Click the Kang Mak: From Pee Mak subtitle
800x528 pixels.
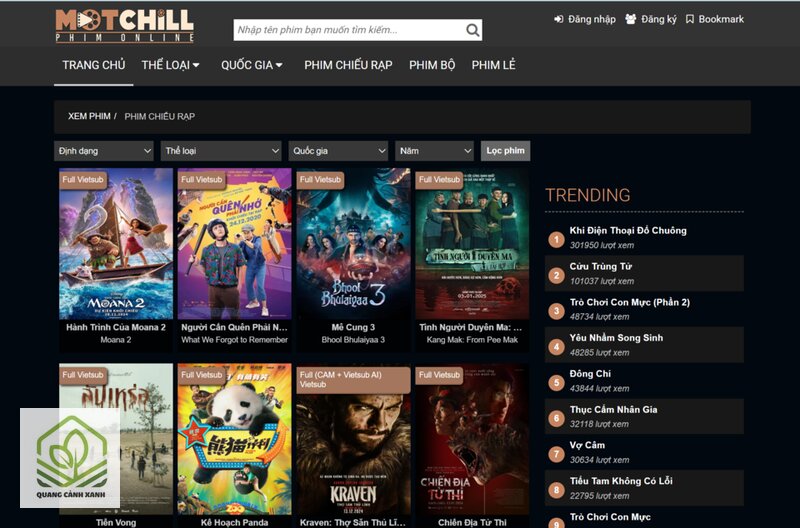click(x=472, y=340)
